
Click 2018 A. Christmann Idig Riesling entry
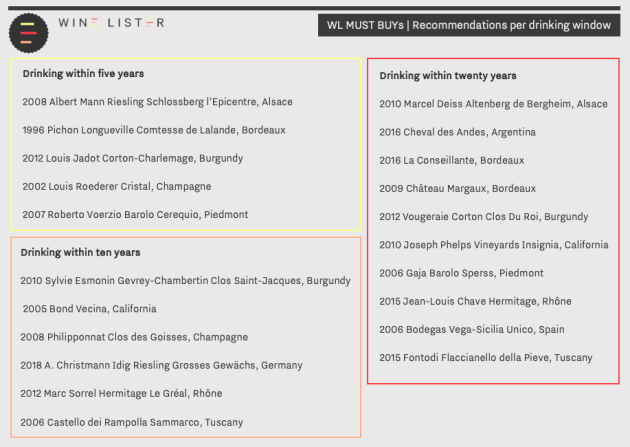pos(162,365)
